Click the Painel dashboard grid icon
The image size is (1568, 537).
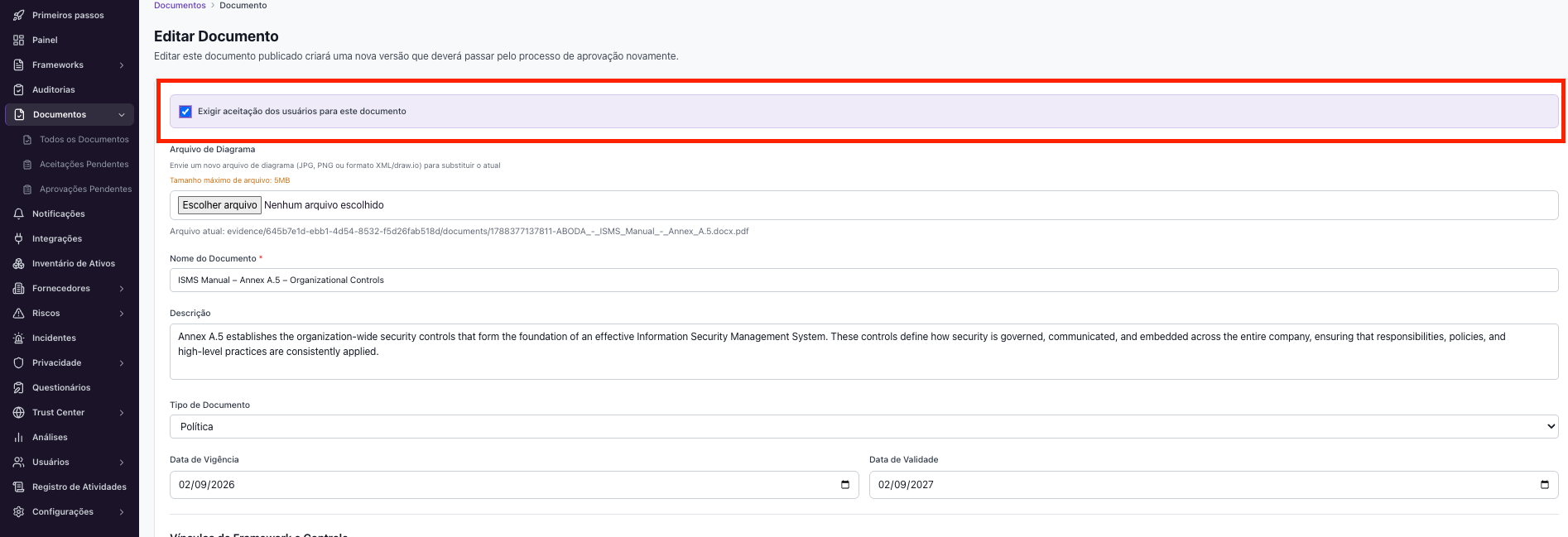coord(18,40)
